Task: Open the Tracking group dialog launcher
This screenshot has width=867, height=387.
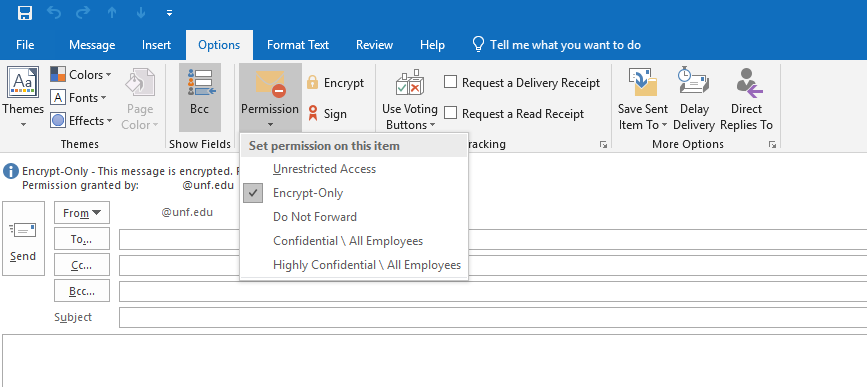Action: point(603,145)
